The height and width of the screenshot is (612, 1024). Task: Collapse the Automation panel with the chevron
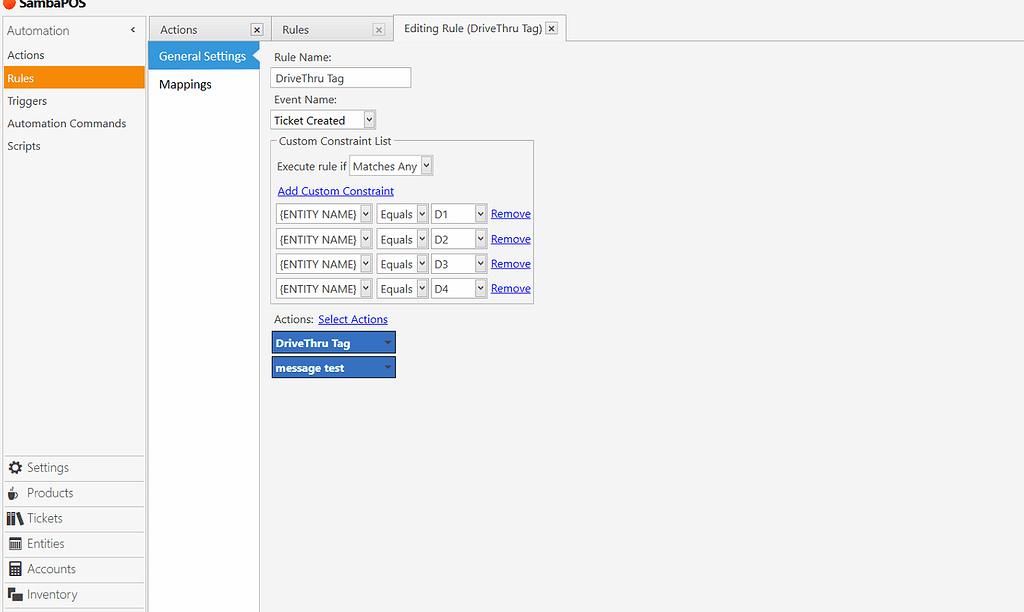(133, 30)
